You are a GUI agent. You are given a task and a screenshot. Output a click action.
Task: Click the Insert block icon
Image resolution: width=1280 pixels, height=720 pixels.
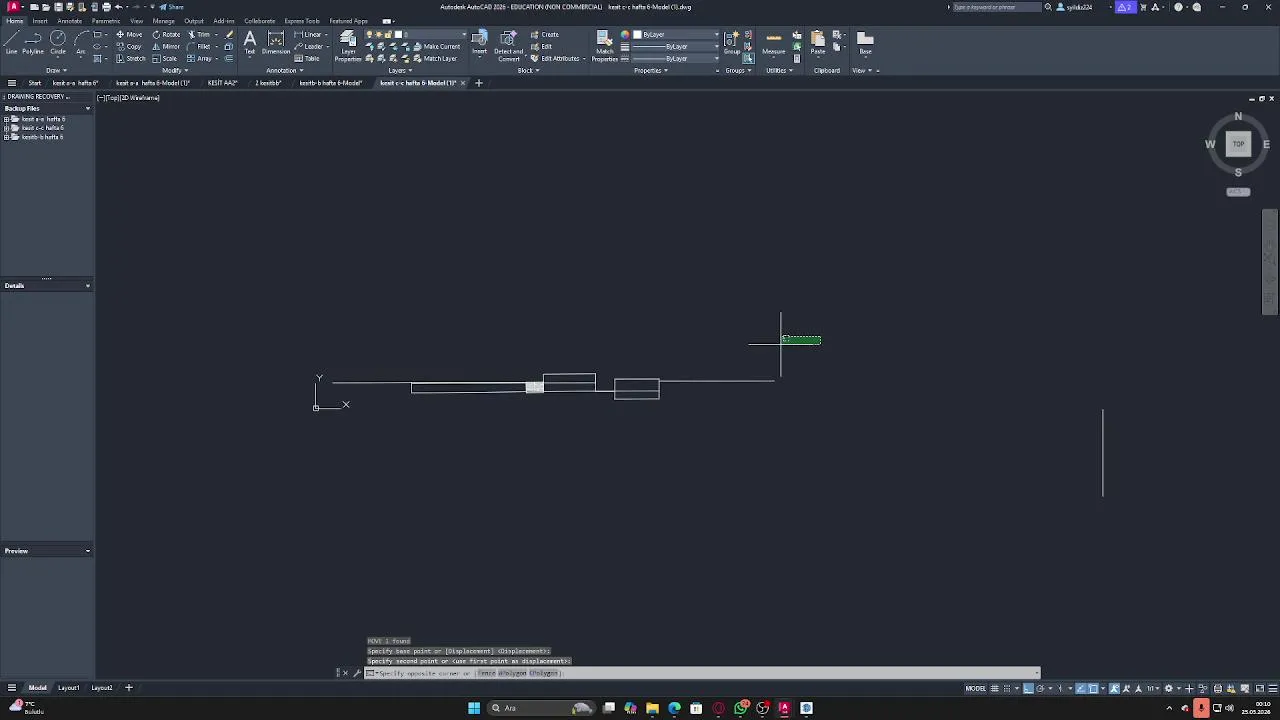click(480, 42)
